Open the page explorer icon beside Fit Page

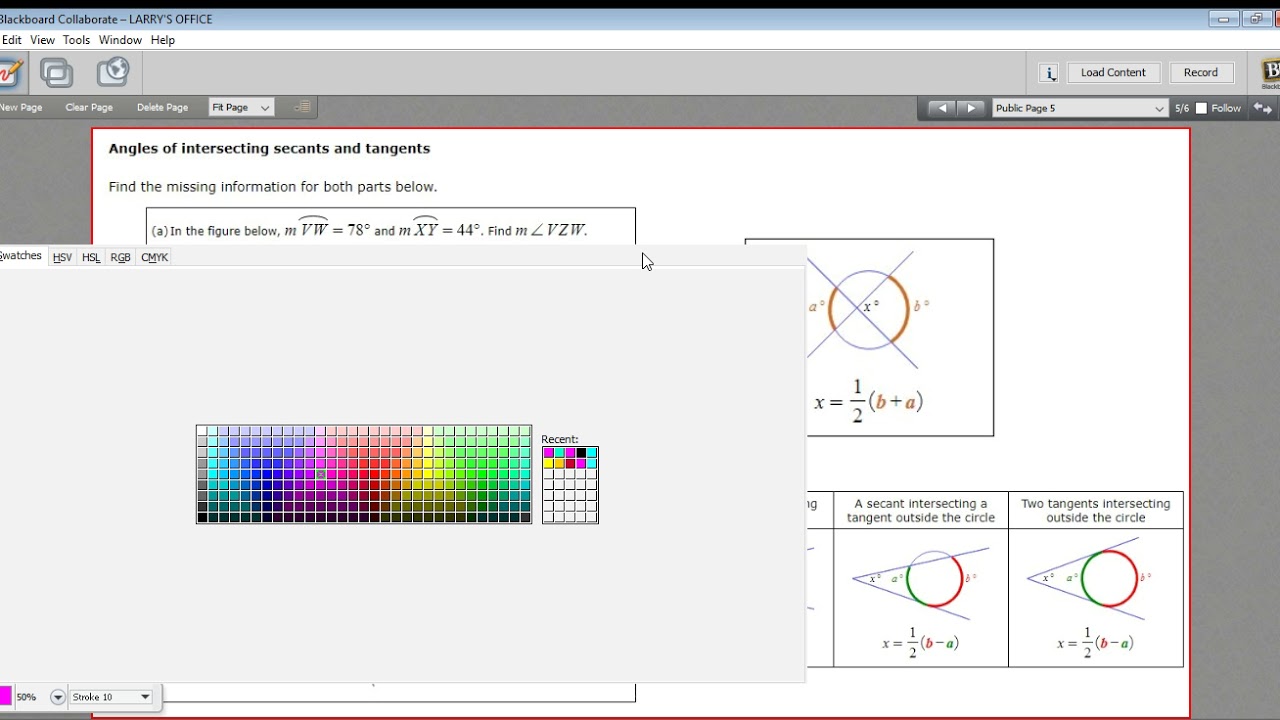(x=303, y=107)
